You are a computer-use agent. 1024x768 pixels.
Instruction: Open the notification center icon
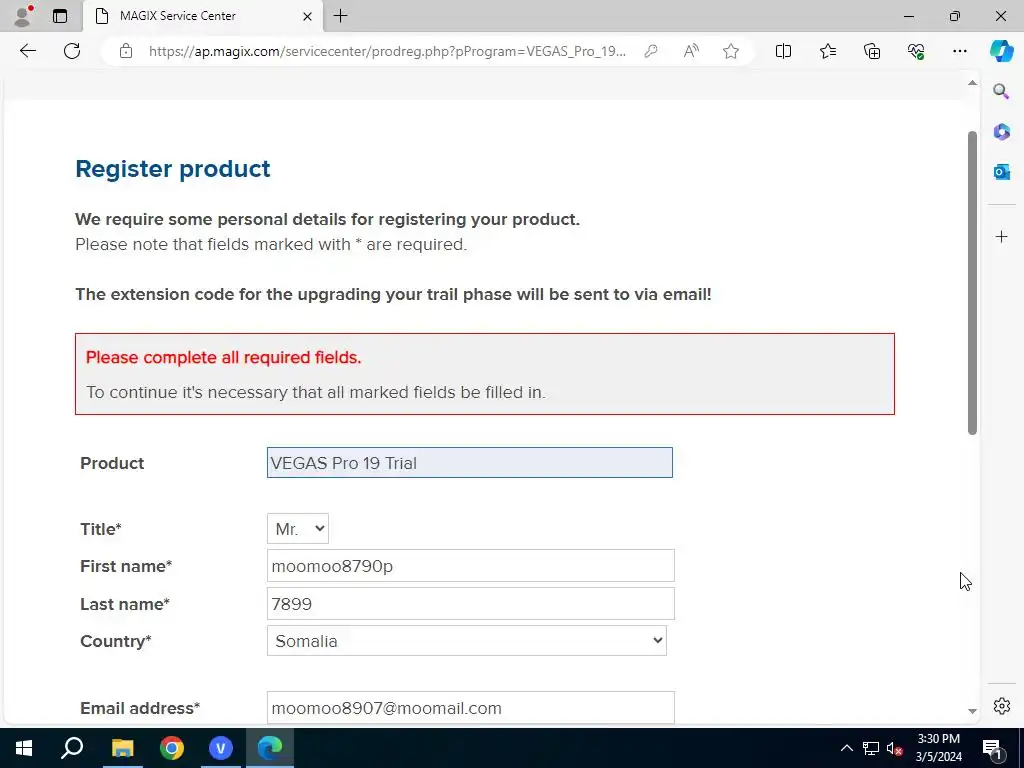[x=992, y=748]
